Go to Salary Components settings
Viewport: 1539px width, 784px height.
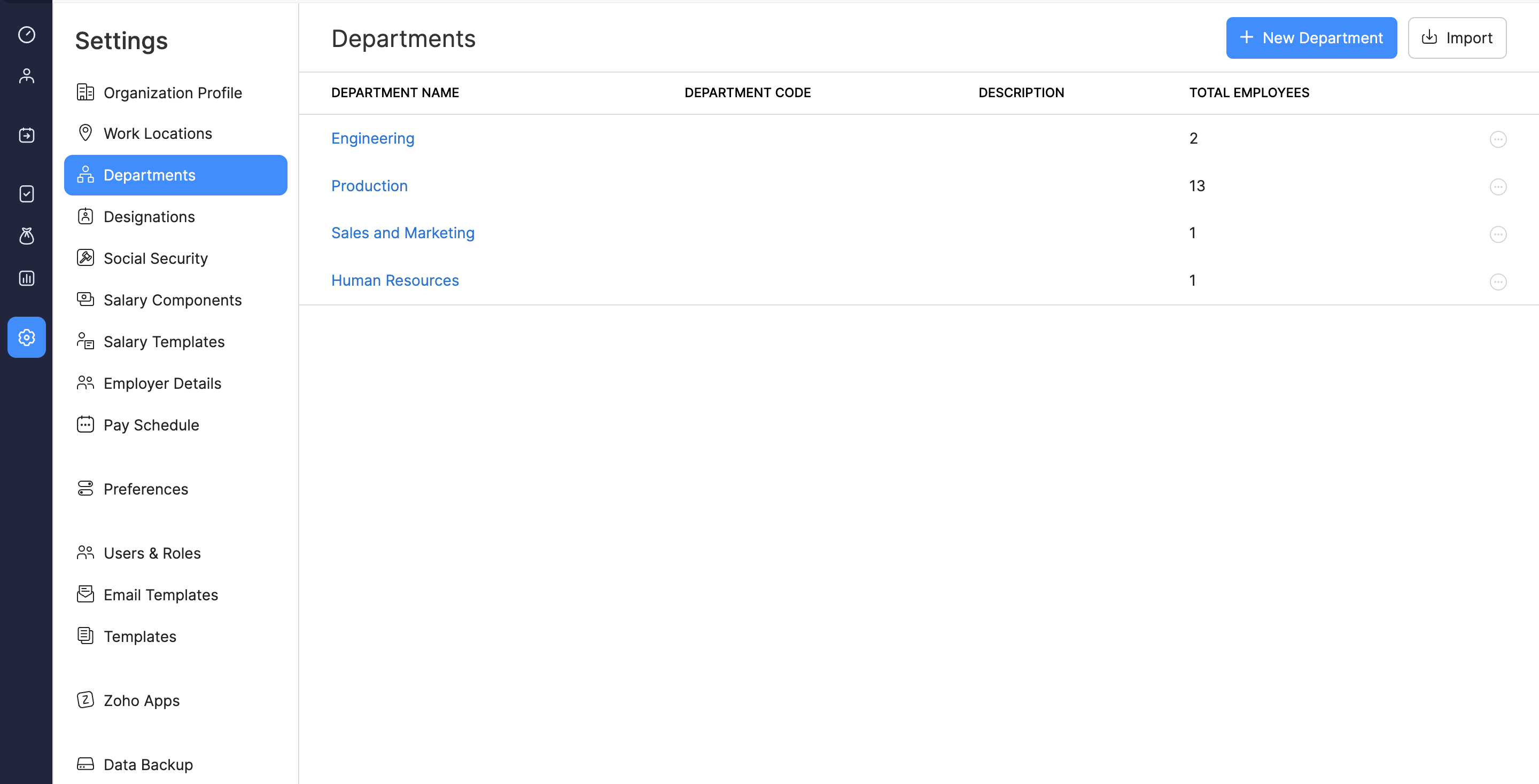(x=172, y=300)
